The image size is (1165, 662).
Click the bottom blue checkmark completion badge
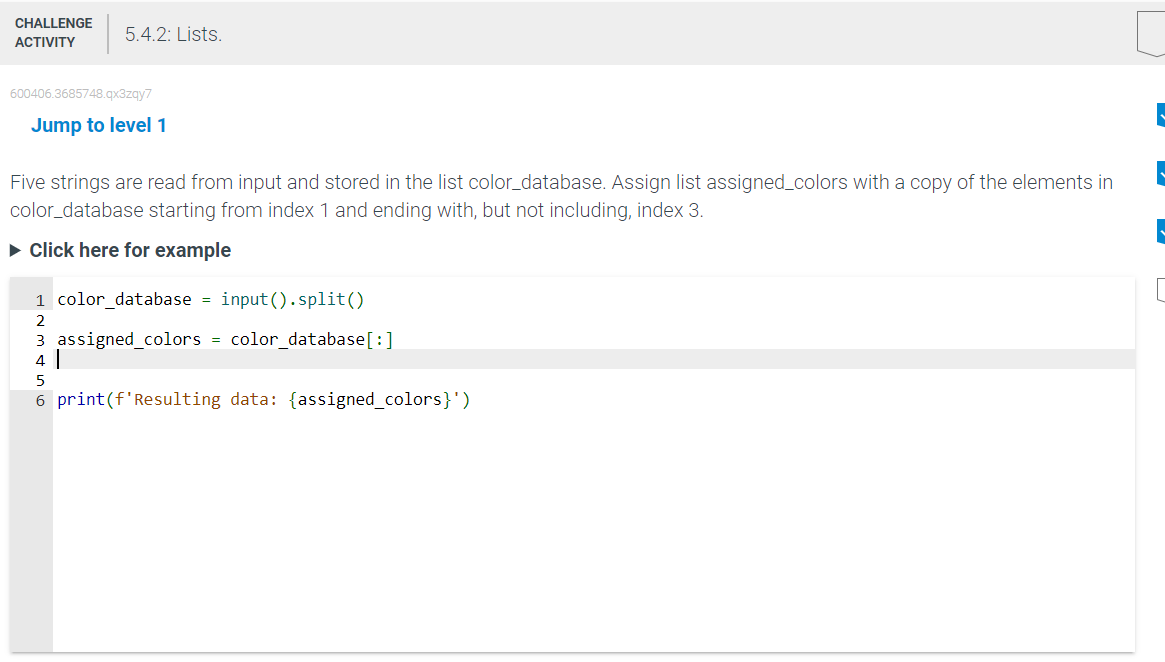click(x=1160, y=231)
